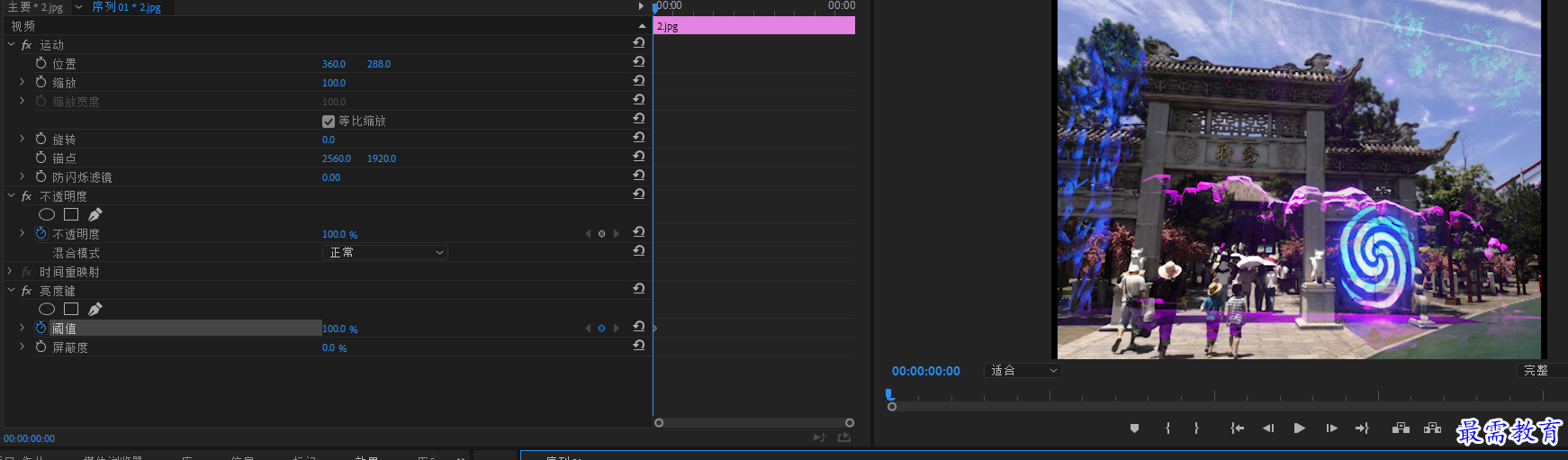
Task: Go to previous 不透明度 keyframe
Action: [589, 234]
